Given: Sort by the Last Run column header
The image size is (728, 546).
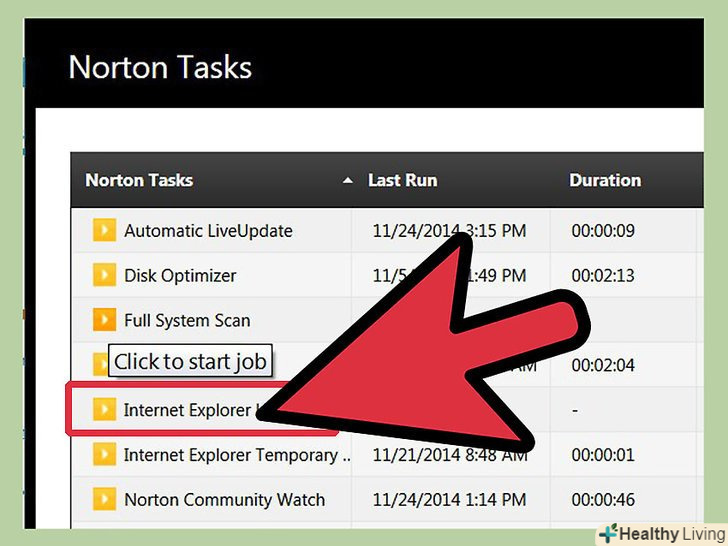Looking at the screenshot, I should [x=403, y=180].
